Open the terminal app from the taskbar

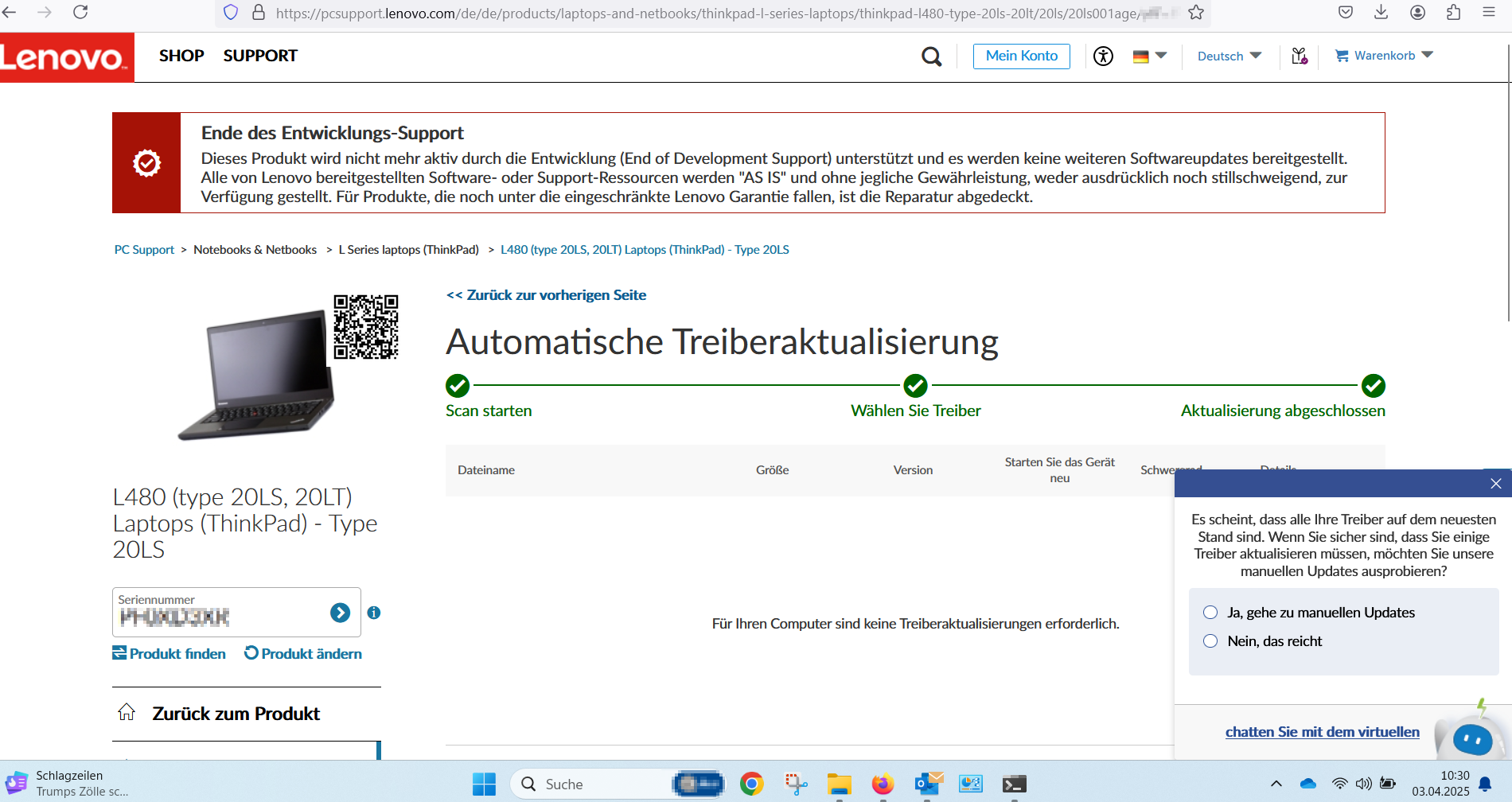click(x=1014, y=784)
